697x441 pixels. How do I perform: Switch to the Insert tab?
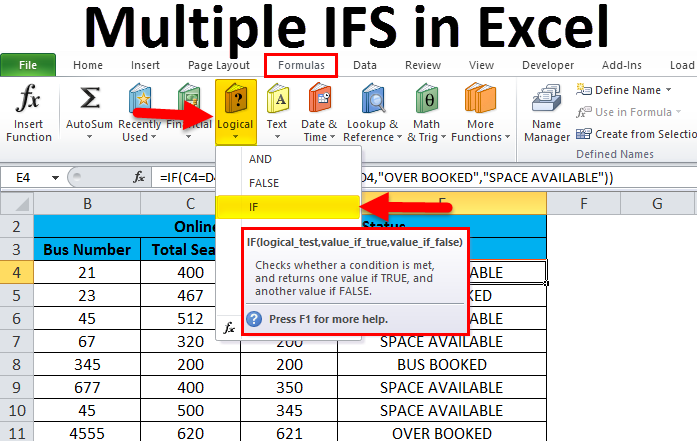[145, 65]
